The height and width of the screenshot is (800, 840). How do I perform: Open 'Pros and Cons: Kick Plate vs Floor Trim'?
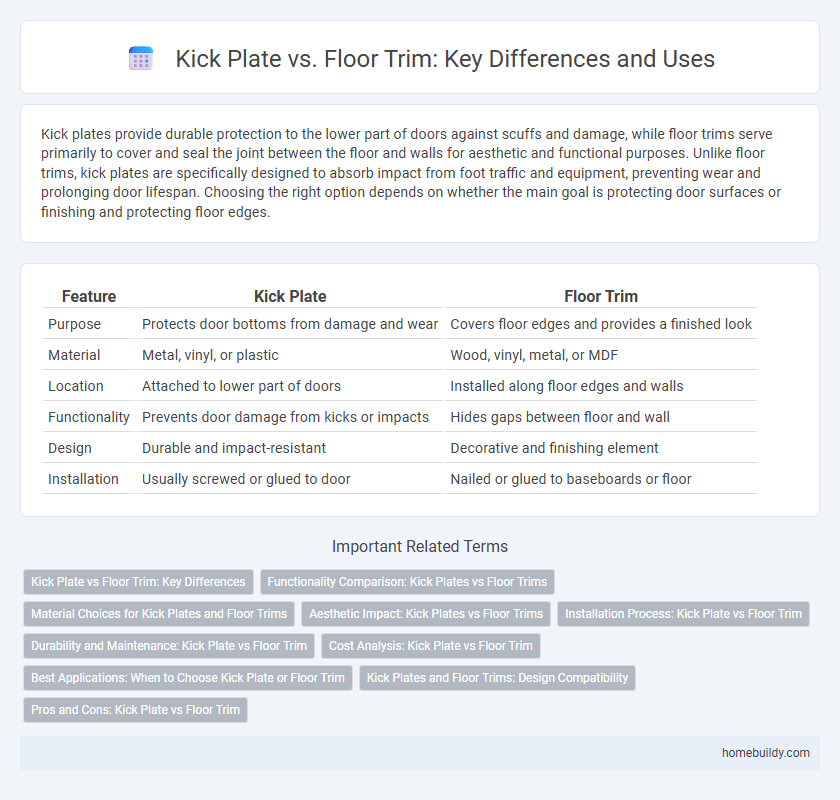tap(135, 710)
